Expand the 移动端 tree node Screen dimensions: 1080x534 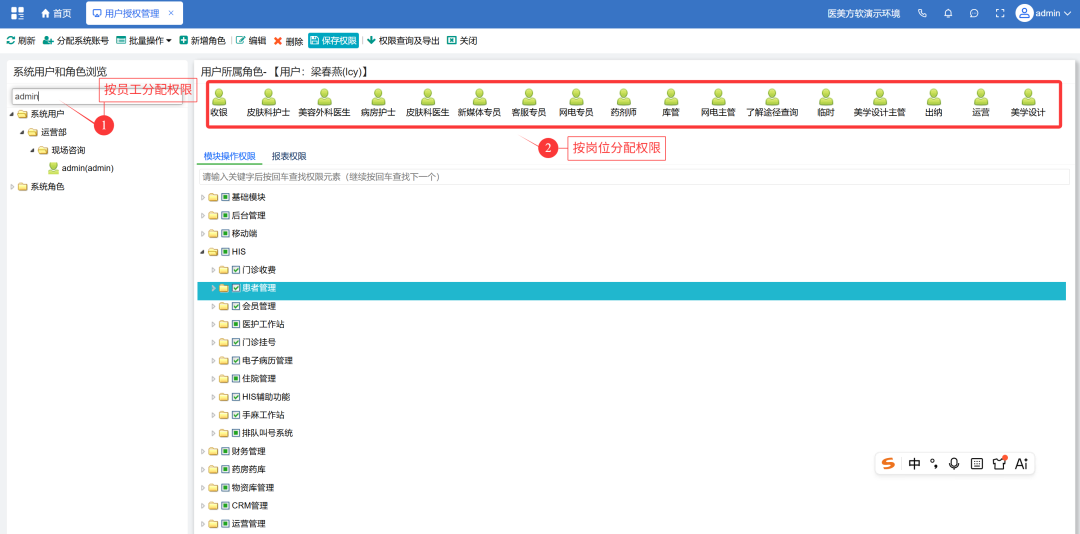pyautogui.click(x=202, y=234)
